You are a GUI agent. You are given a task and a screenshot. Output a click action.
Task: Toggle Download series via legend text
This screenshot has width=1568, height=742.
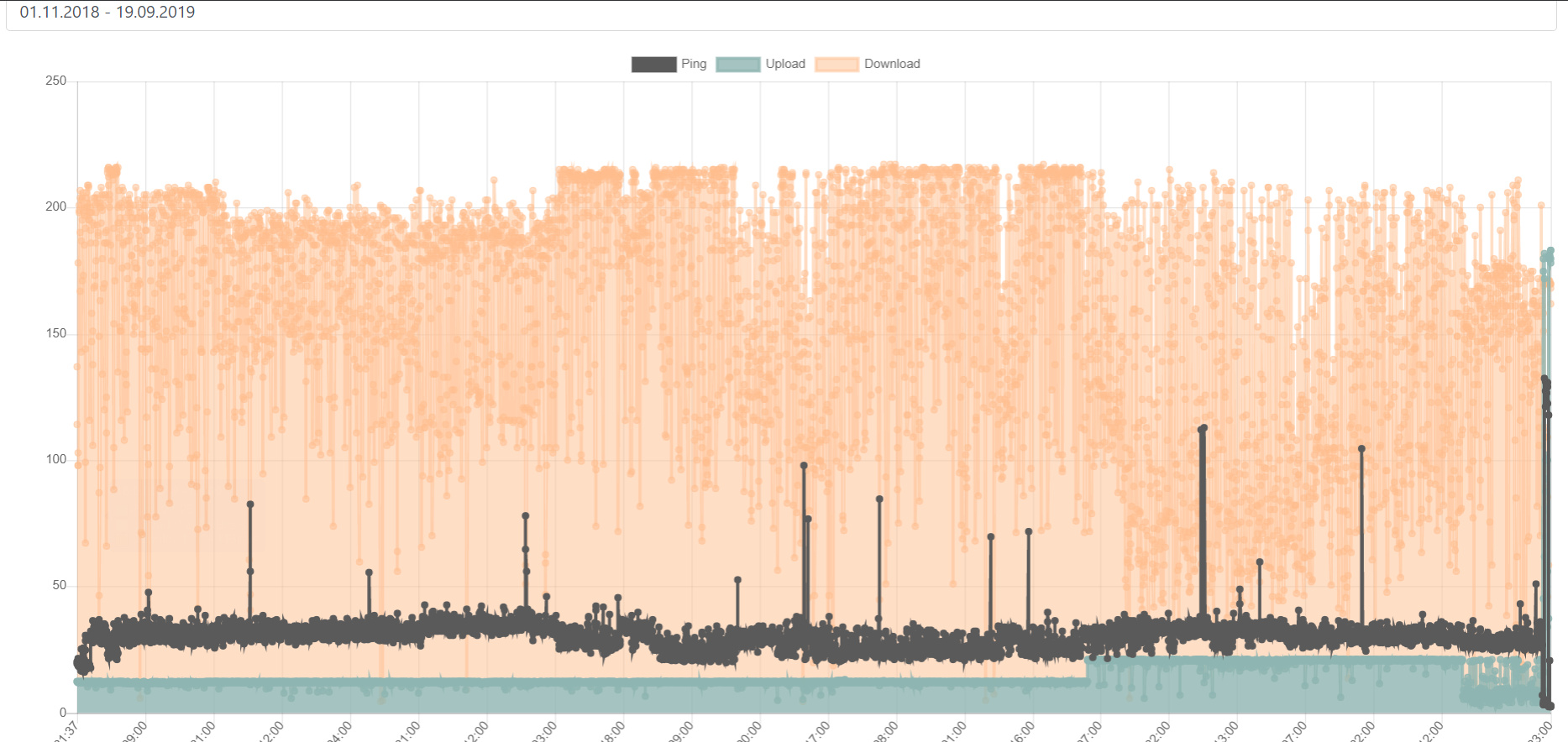point(892,64)
